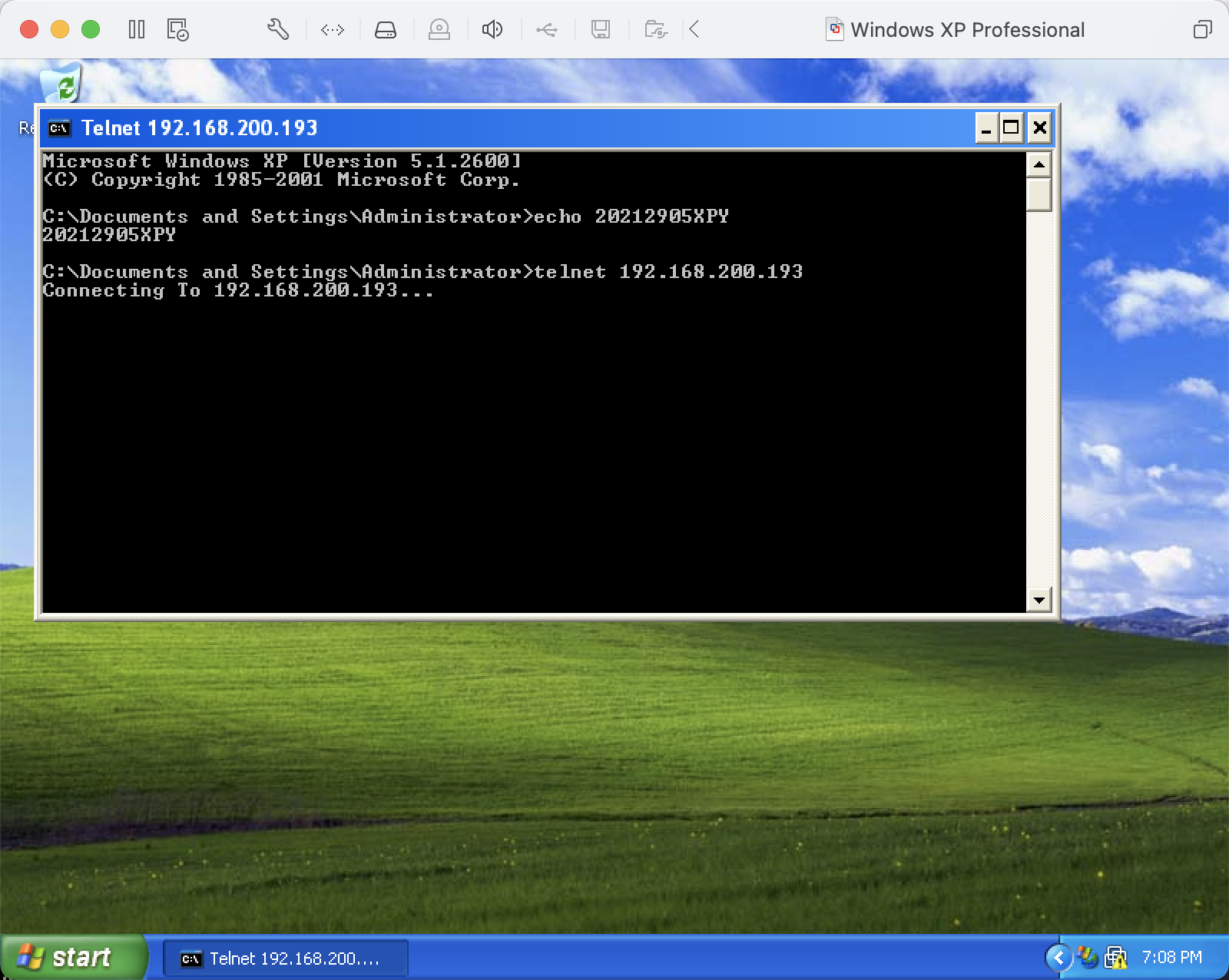1229x980 pixels.
Task: Toggle the sound speaker icon in toolbar
Action: click(492, 30)
